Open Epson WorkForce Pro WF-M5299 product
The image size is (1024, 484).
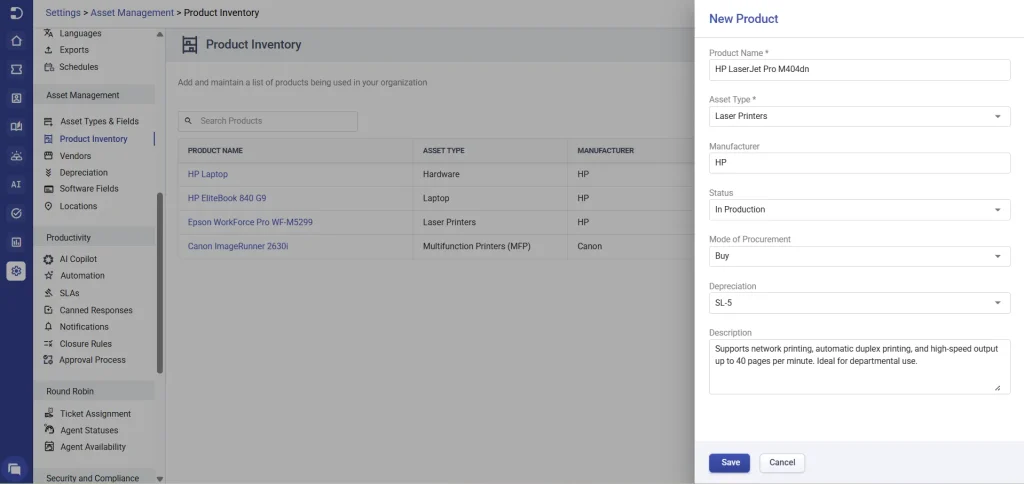tap(250, 222)
